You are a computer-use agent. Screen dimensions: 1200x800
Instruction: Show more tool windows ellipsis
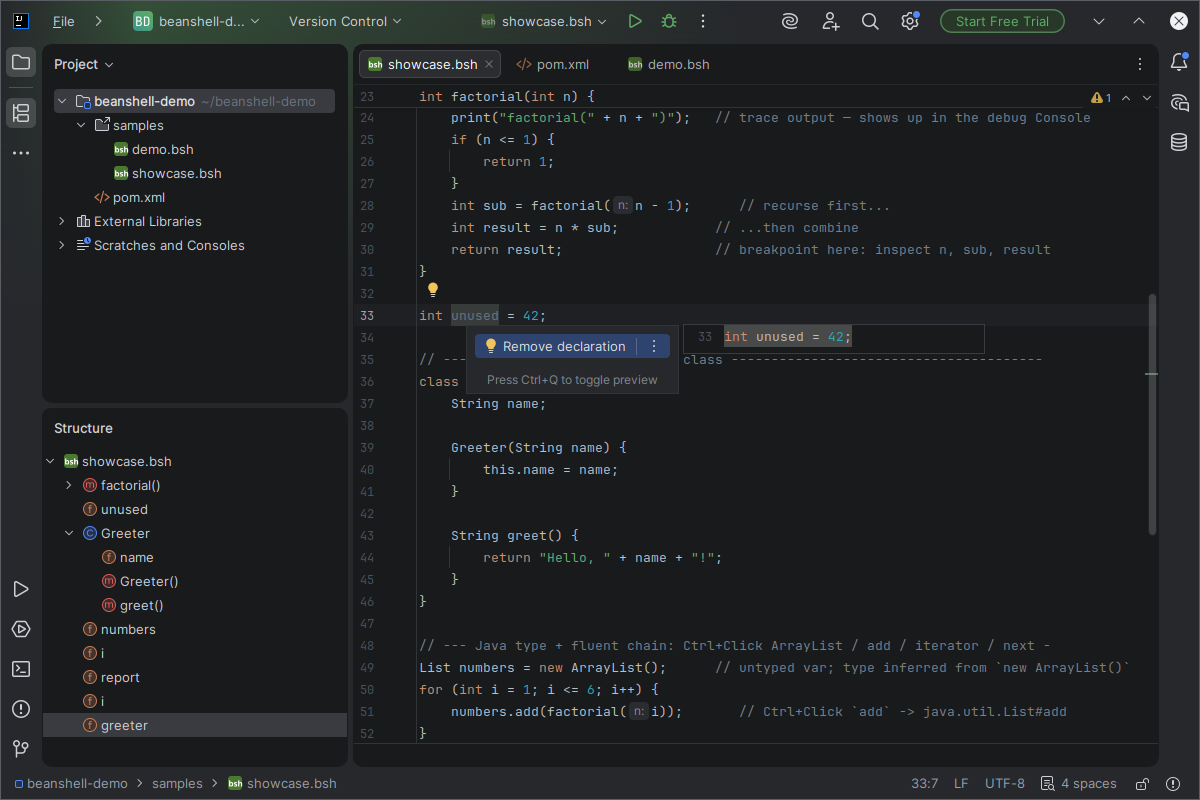[x=20, y=153]
